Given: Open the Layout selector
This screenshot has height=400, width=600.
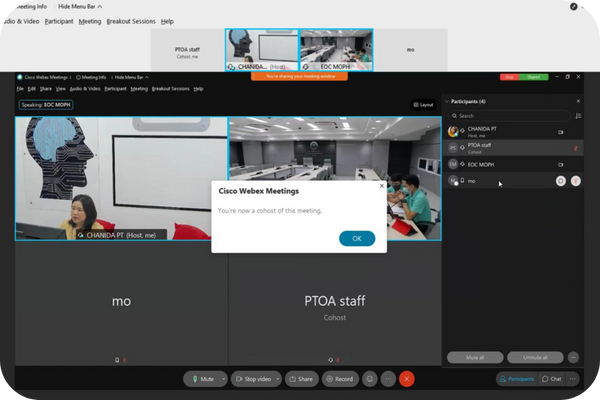Looking at the screenshot, I should (424, 104).
